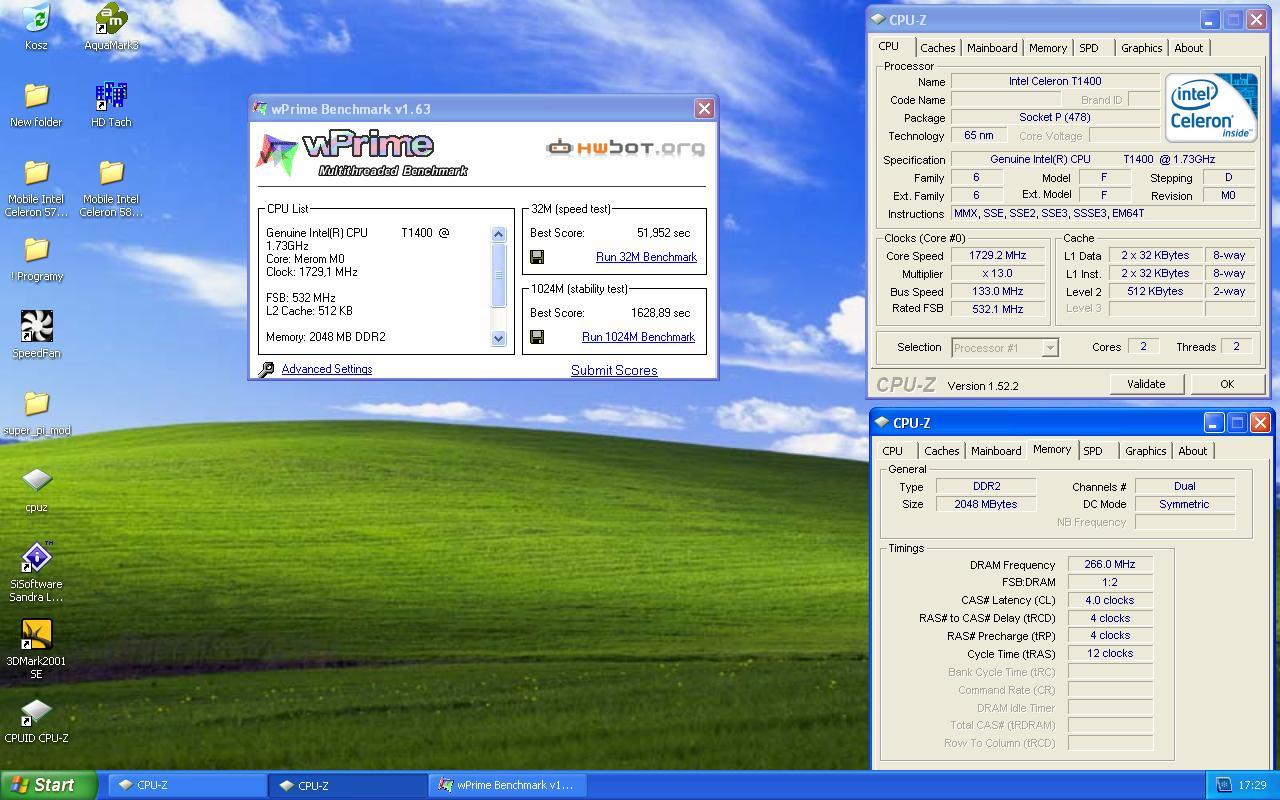Open SPD tab in upper CPU-Z window

click(1089, 48)
